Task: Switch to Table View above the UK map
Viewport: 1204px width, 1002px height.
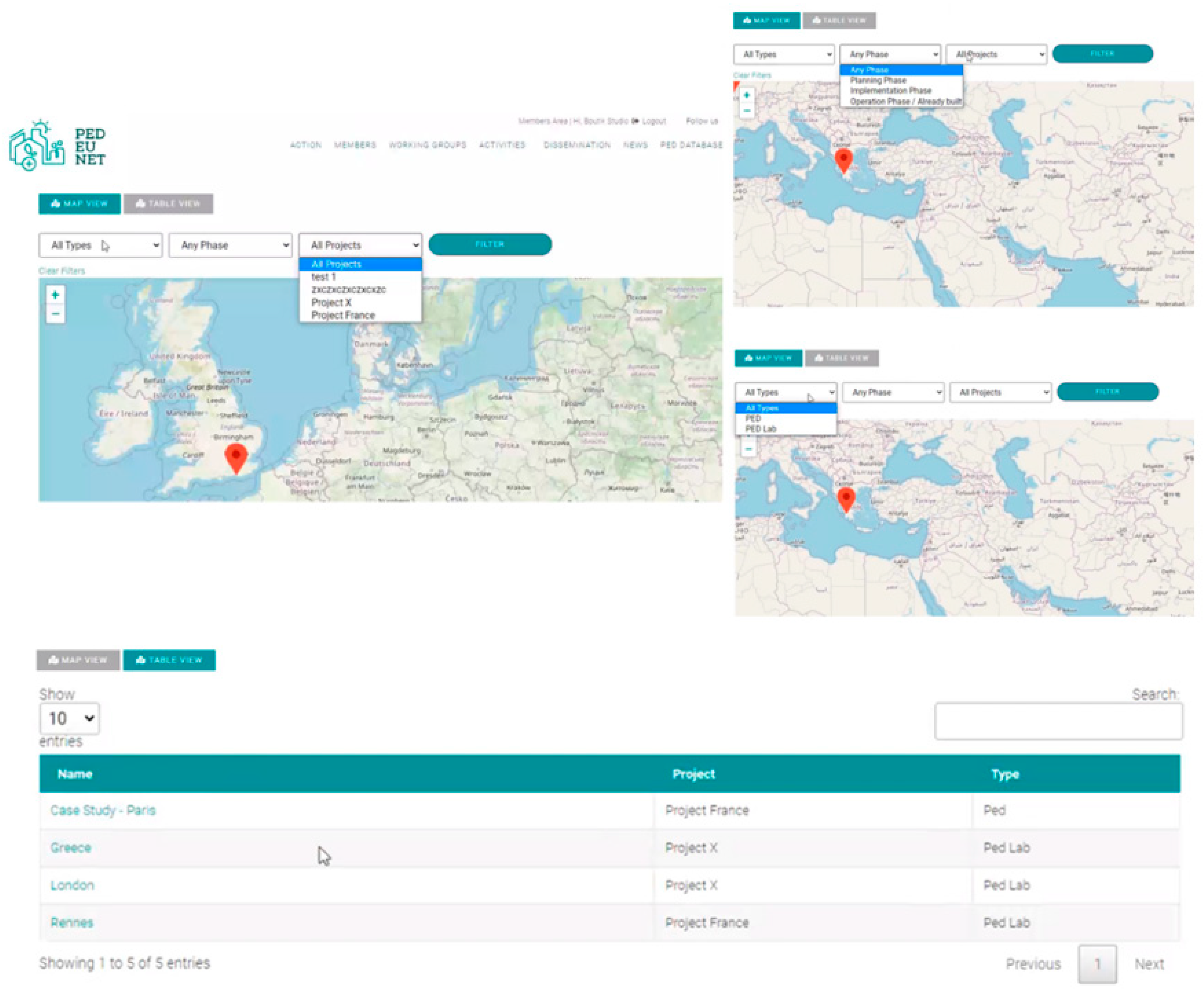Action: point(168,203)
